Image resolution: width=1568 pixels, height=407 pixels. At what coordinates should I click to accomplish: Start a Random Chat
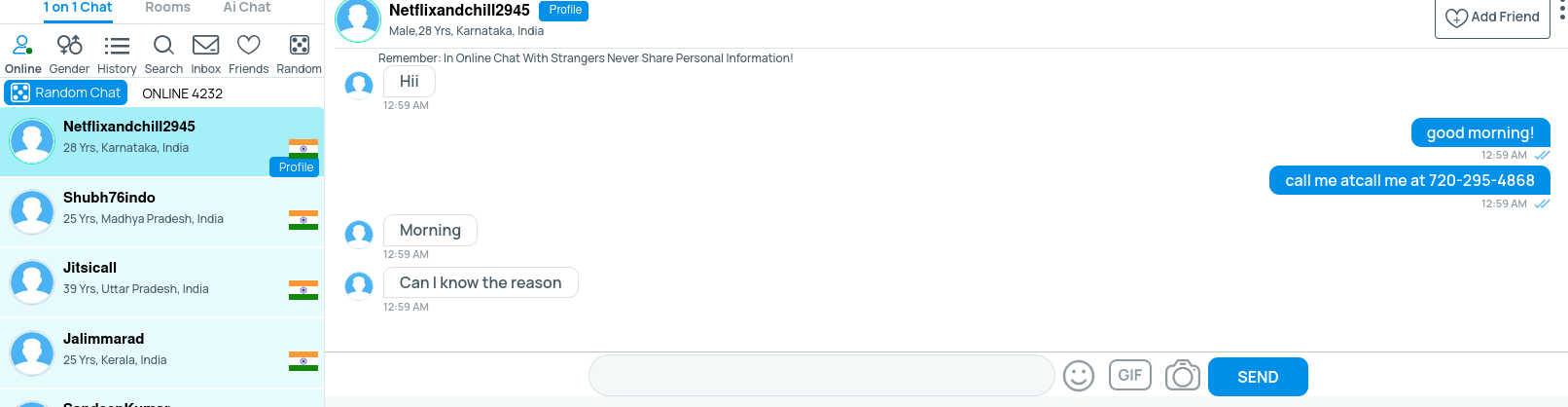coord(66,92)
